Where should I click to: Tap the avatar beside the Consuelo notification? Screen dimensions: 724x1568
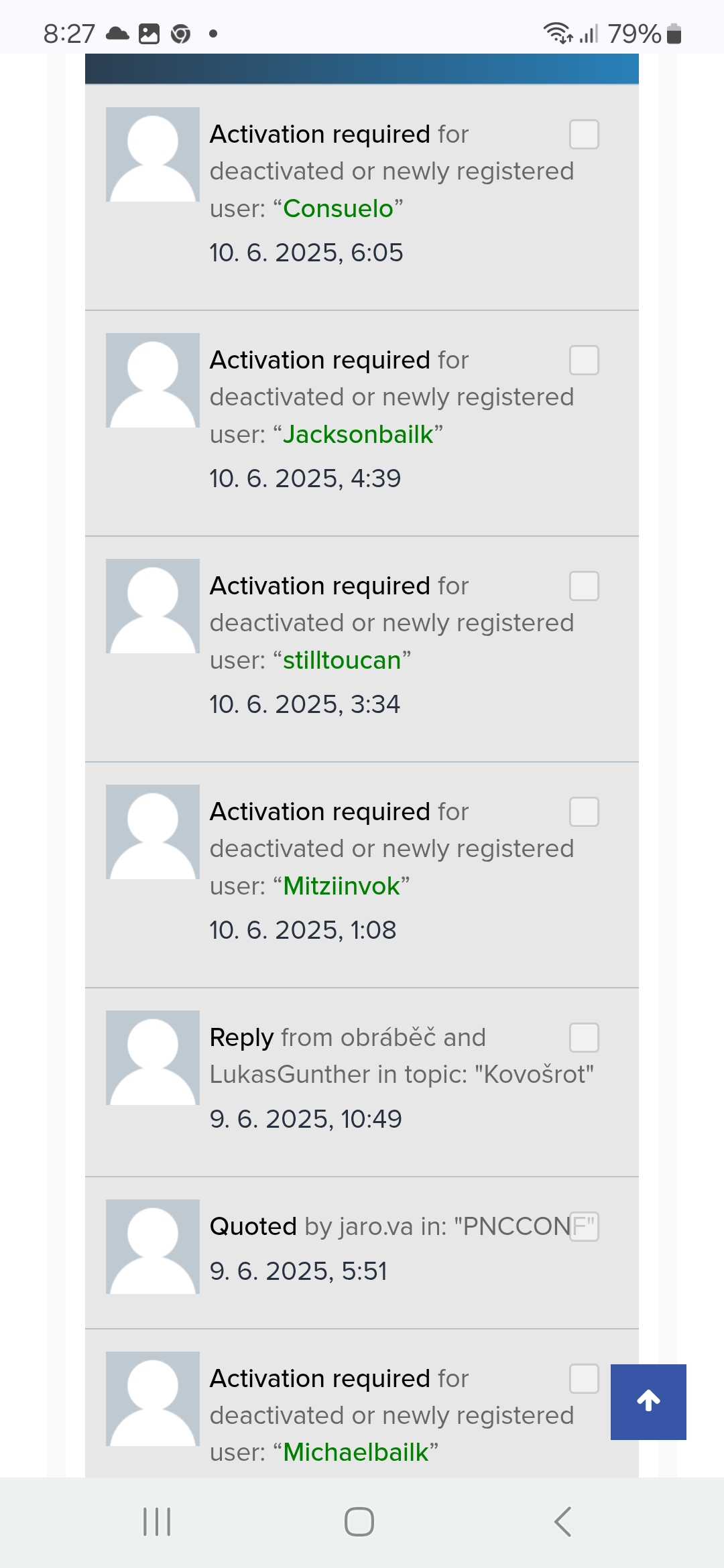153,155
